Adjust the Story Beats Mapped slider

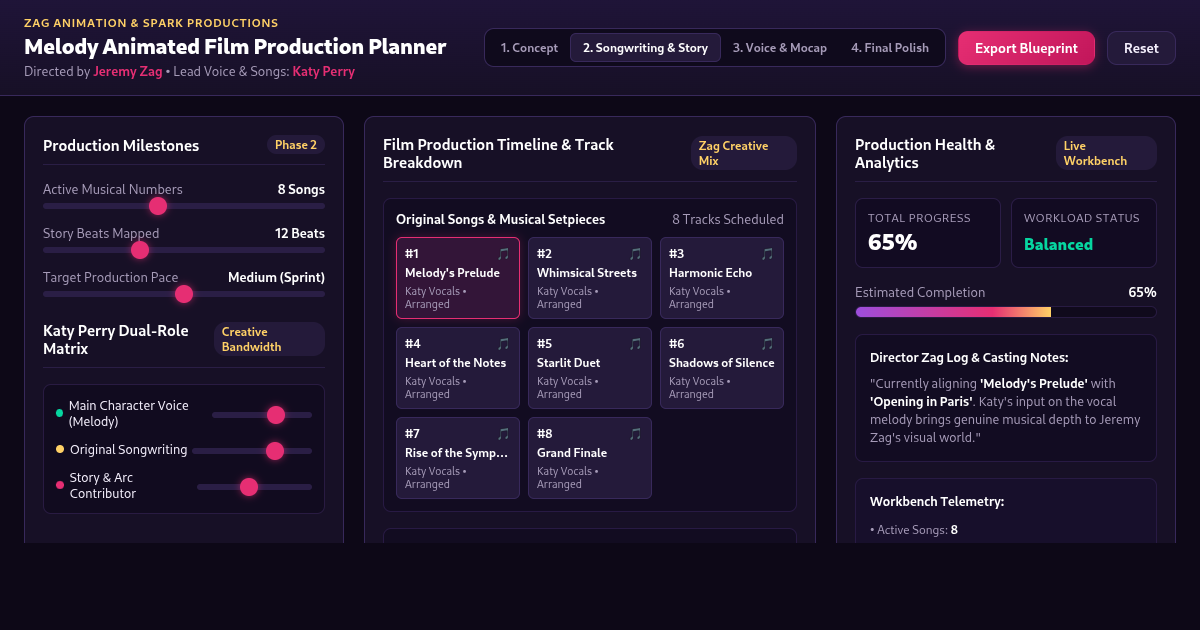tap(184, 250)
